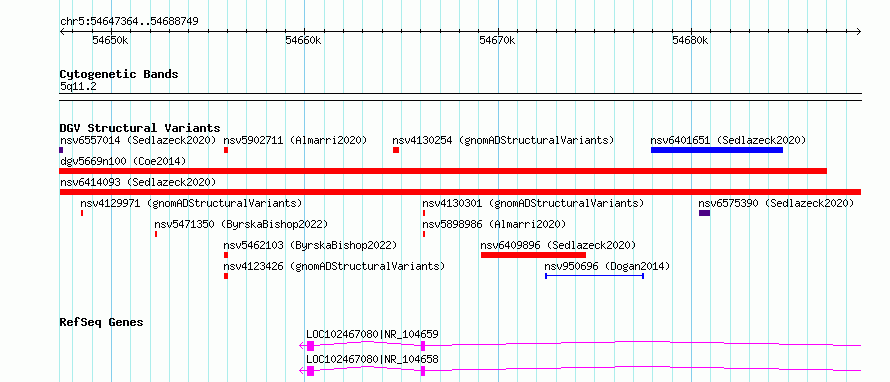Click the LOC102467080|NR_104659 gene label
Screen dimensions: 890x382
(x=372, y=334)
